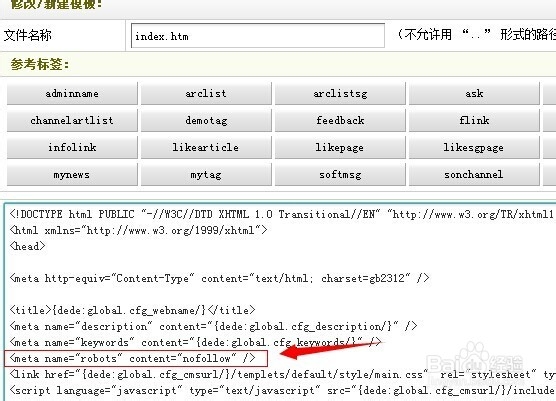Insert the demotag reference tag
Screen dimensions: 556x401
(x=206, y=121)
